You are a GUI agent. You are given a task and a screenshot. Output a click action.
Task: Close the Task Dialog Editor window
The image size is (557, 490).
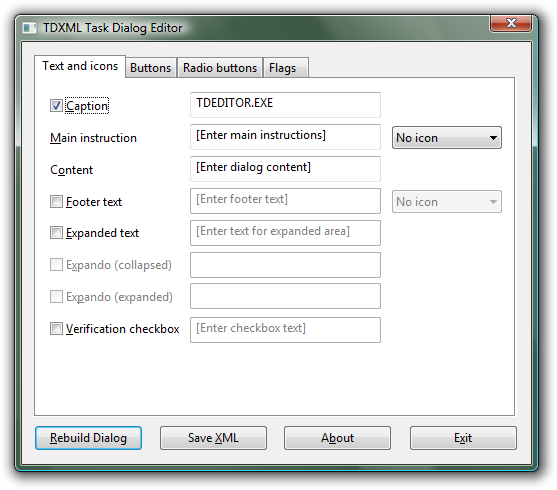(511, 23)
